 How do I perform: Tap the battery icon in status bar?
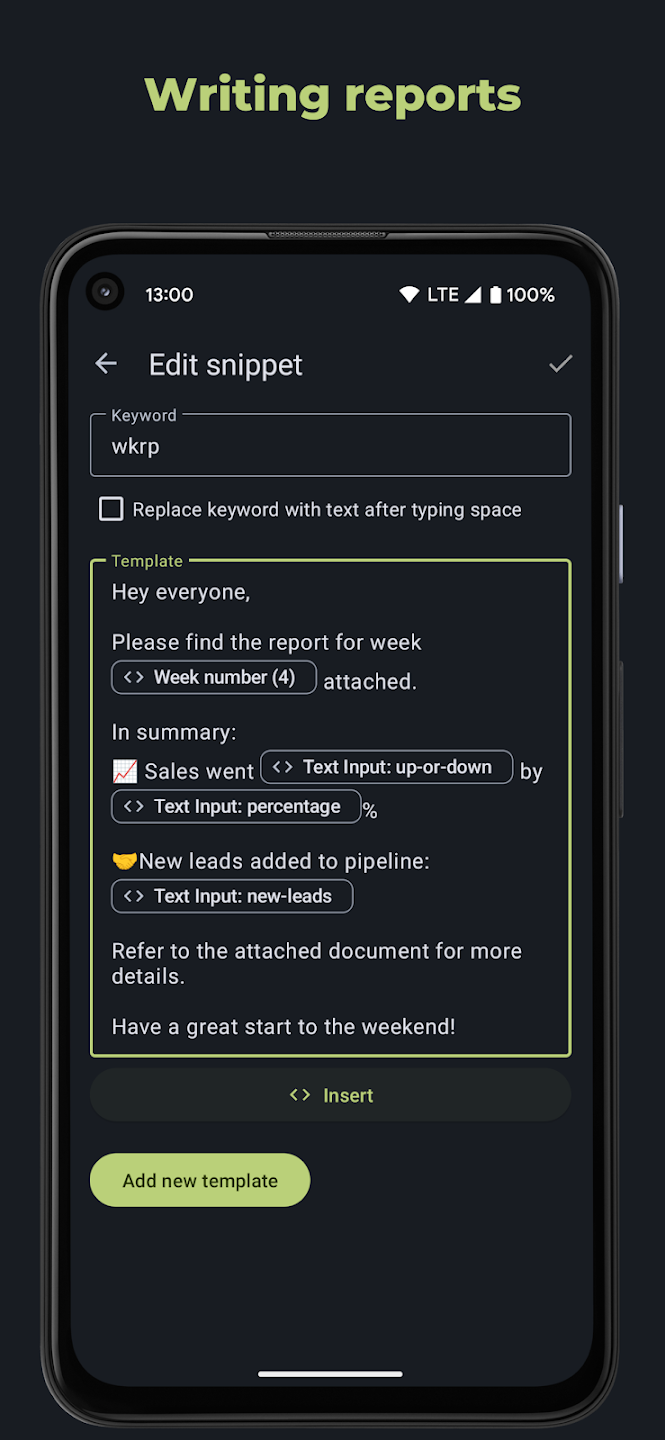tap(495, 295)
